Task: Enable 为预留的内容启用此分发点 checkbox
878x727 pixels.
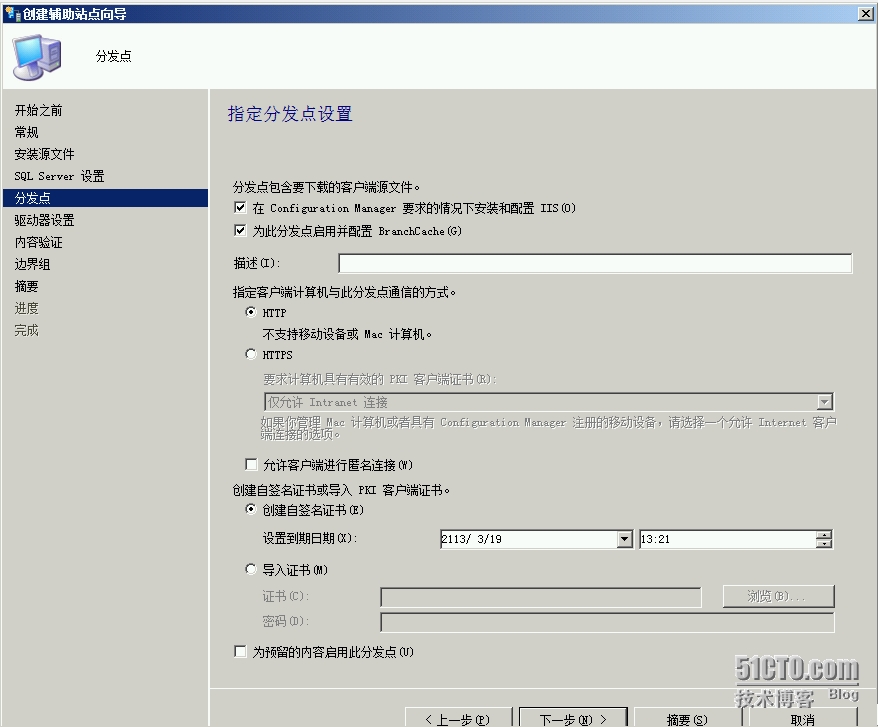Action: (240, 651)
